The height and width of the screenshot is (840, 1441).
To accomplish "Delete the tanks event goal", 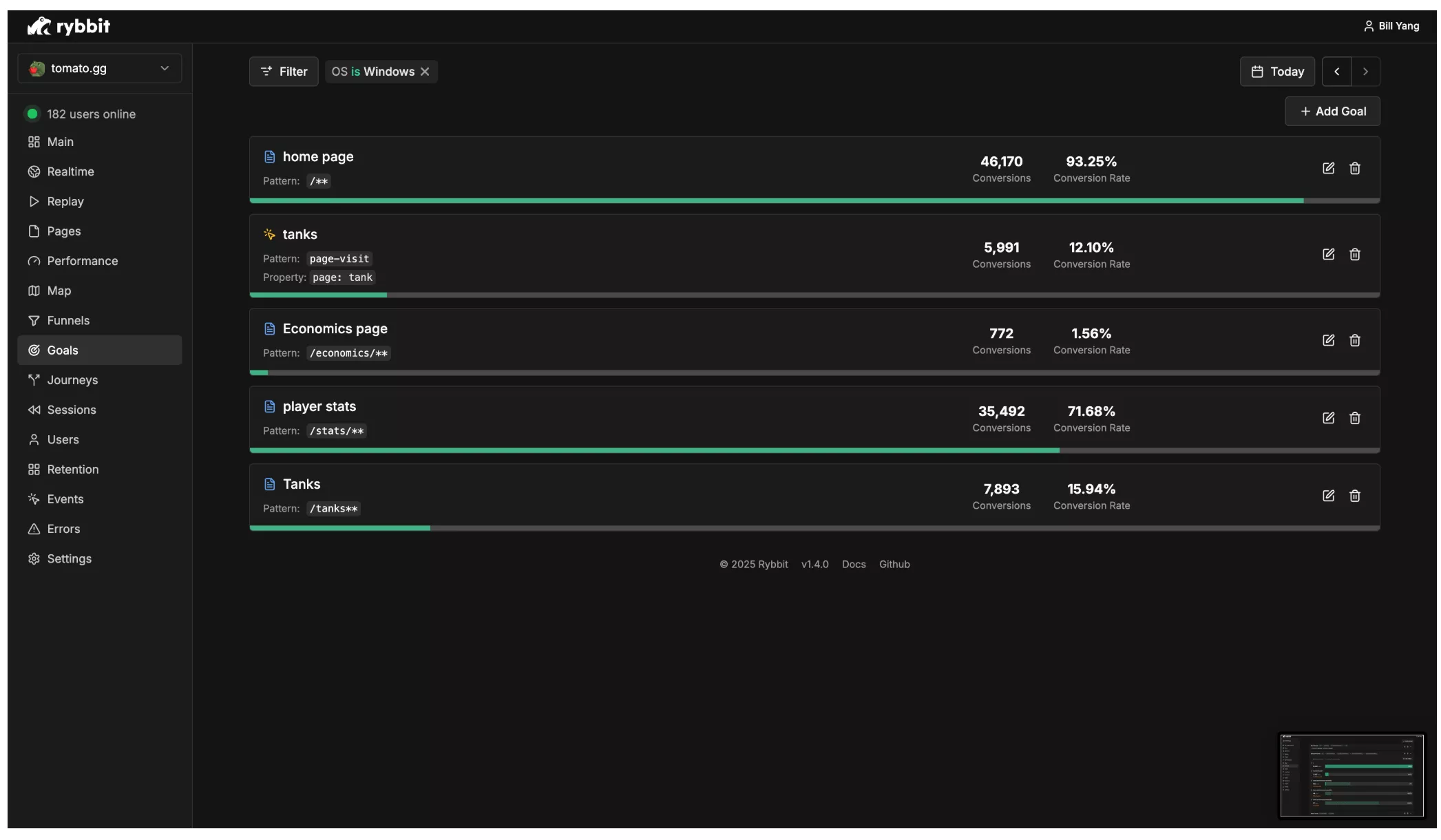I will coord(1354,255).
